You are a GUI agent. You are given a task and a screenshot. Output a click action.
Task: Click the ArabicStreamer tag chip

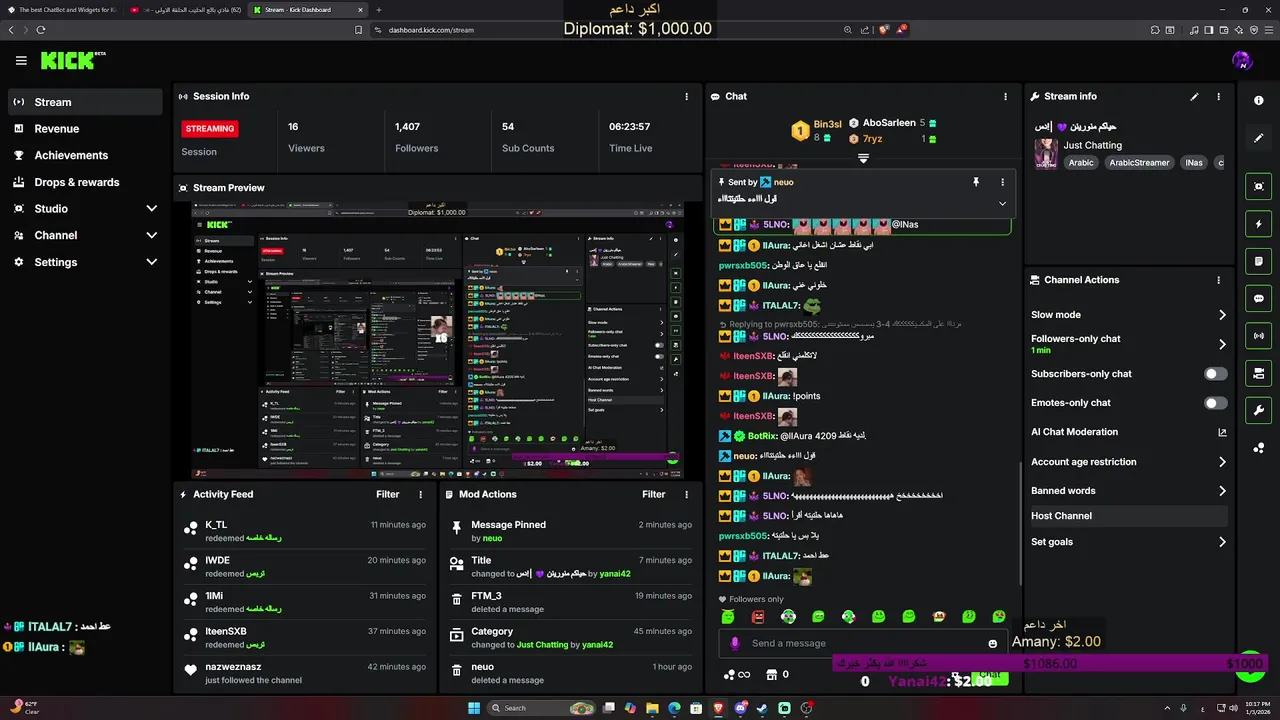click(1139, 162)
